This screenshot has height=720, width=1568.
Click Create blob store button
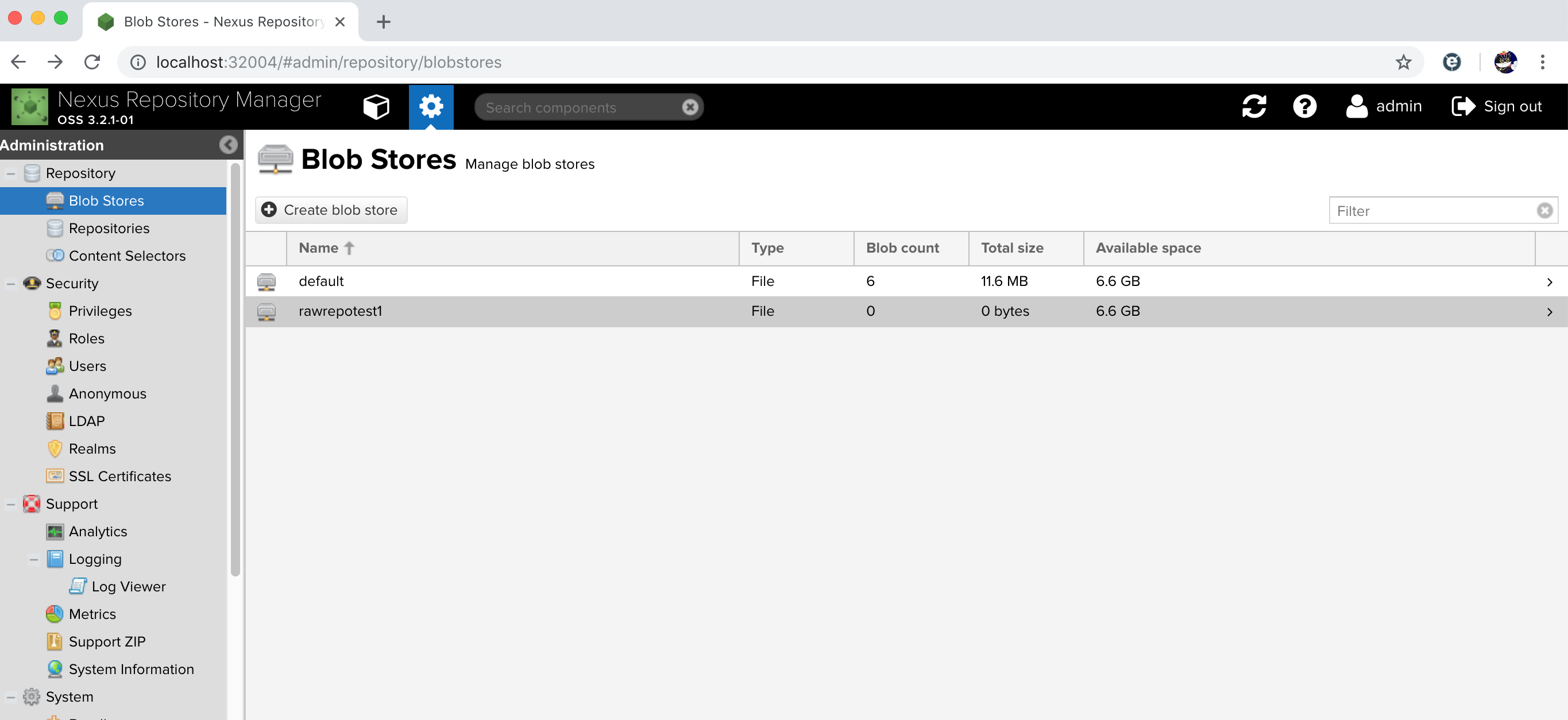[x=330, y=210]
